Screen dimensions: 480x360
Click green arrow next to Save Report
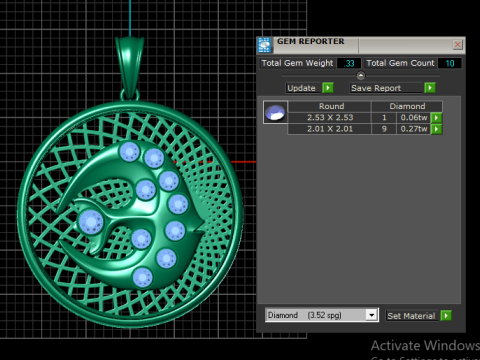pos(430,88)
